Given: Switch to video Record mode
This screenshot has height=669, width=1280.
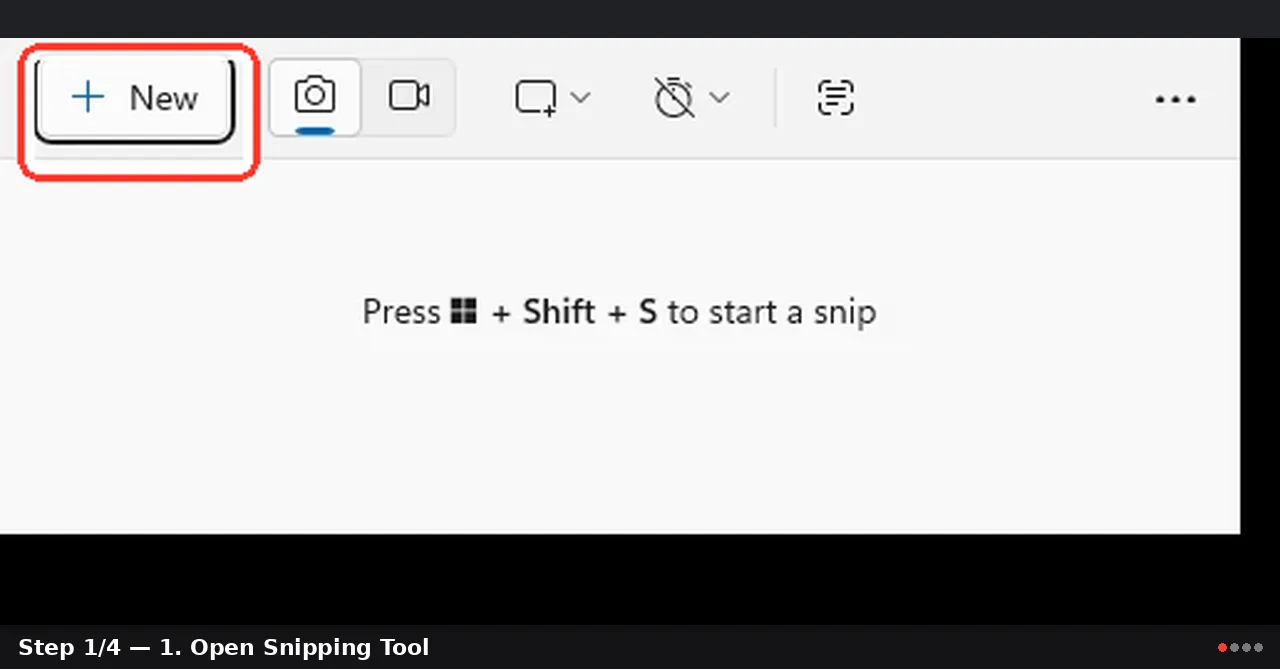Looking at the screenshot, I should pos(409,97).
